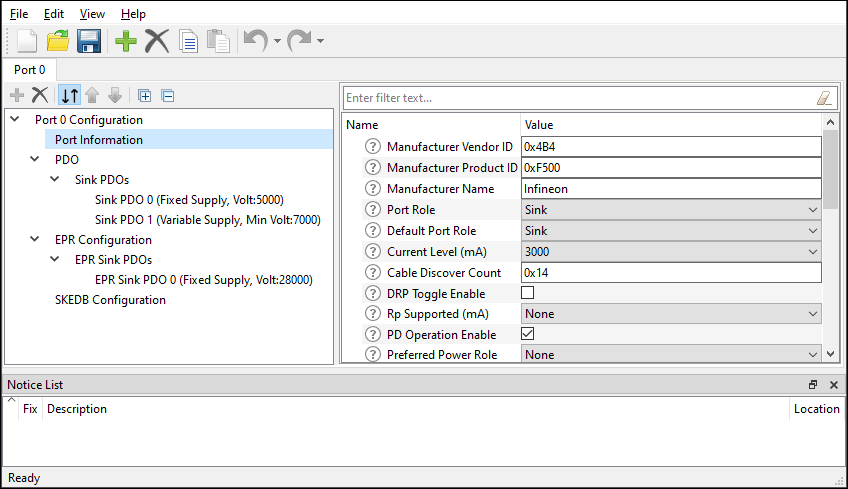Collapse the Sink PDOs tree node
The image size is (848, 489).
[x=55, y=179]
